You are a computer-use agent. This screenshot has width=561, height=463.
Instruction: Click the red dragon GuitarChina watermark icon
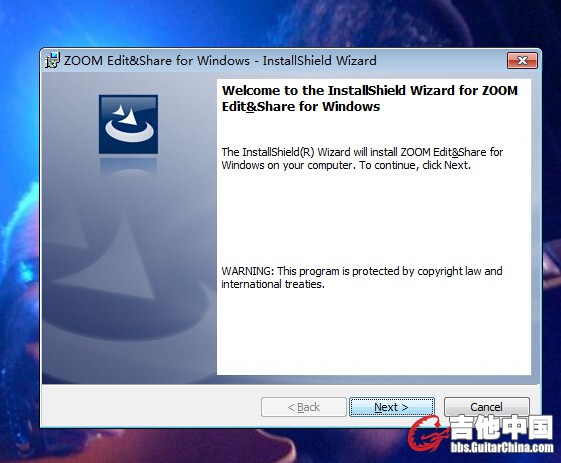point(428,434)
